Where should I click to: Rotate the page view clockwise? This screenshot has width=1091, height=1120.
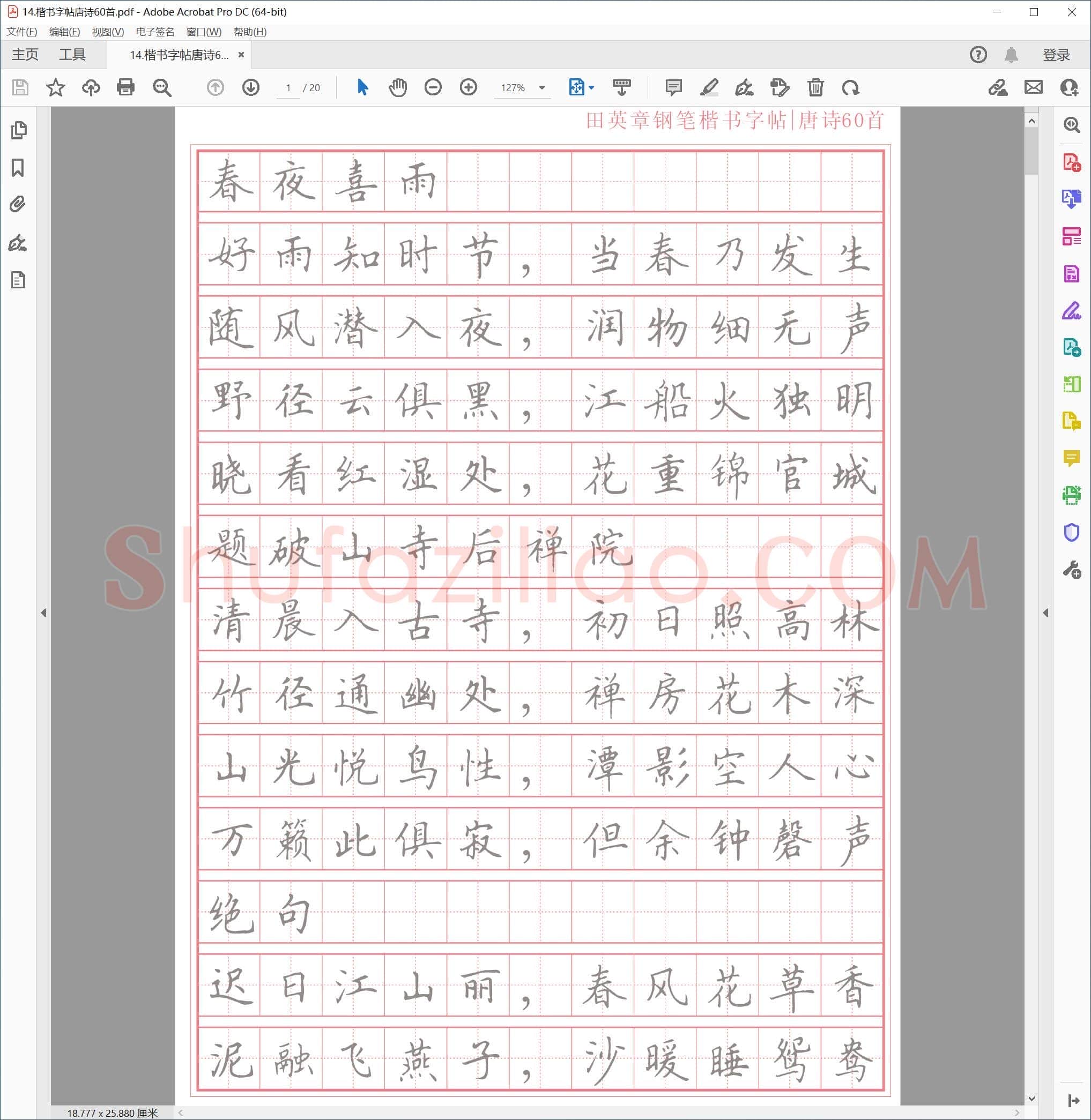851,88
